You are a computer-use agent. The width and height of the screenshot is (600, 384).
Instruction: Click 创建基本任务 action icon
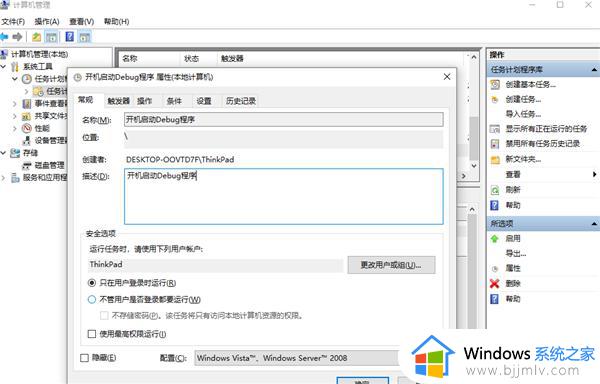[495, 85]
